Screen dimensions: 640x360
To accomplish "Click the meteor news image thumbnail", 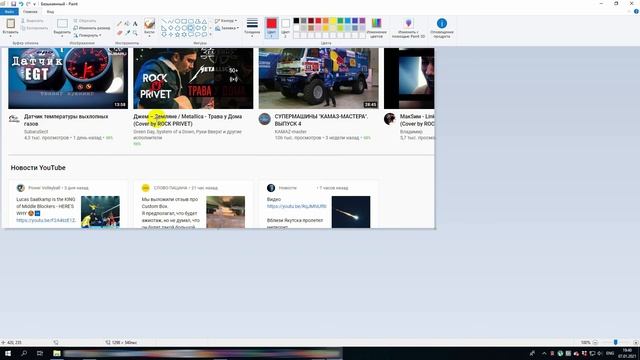I will [x=351, y=212].
